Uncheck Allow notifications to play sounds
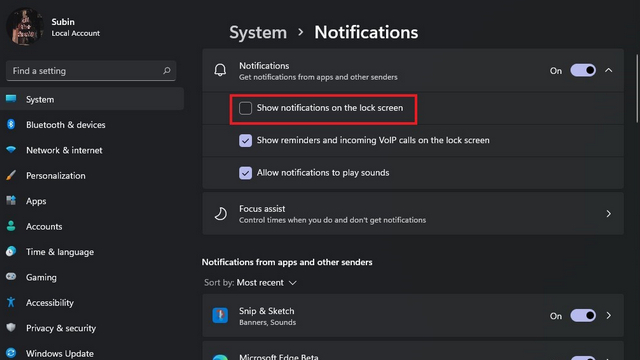This screenshot has width=640, height=360. point(245,173)
